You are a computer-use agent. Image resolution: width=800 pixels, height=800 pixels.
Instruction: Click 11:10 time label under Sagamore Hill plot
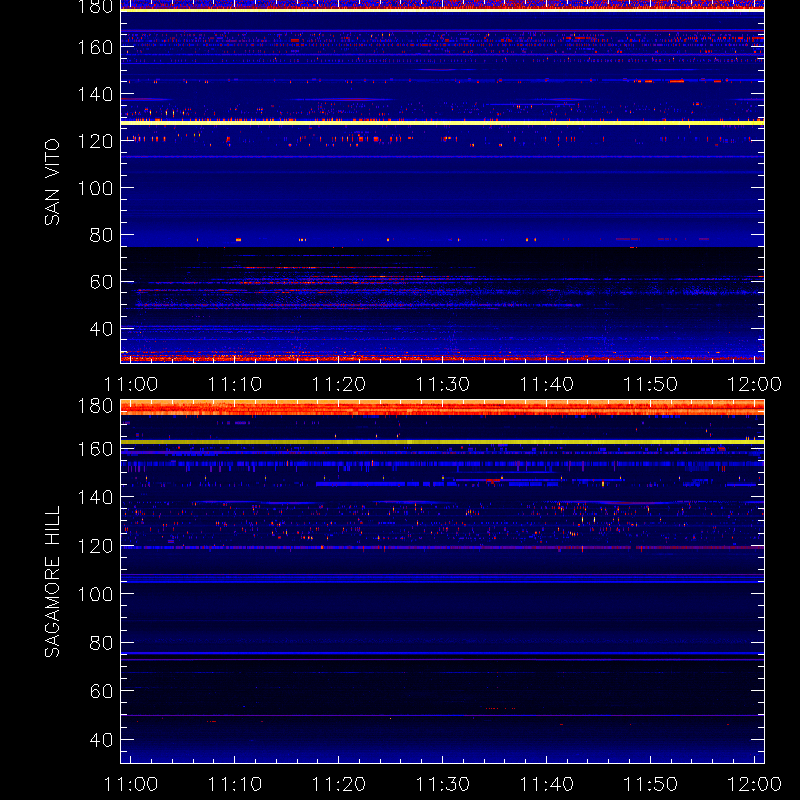point(235,784)
